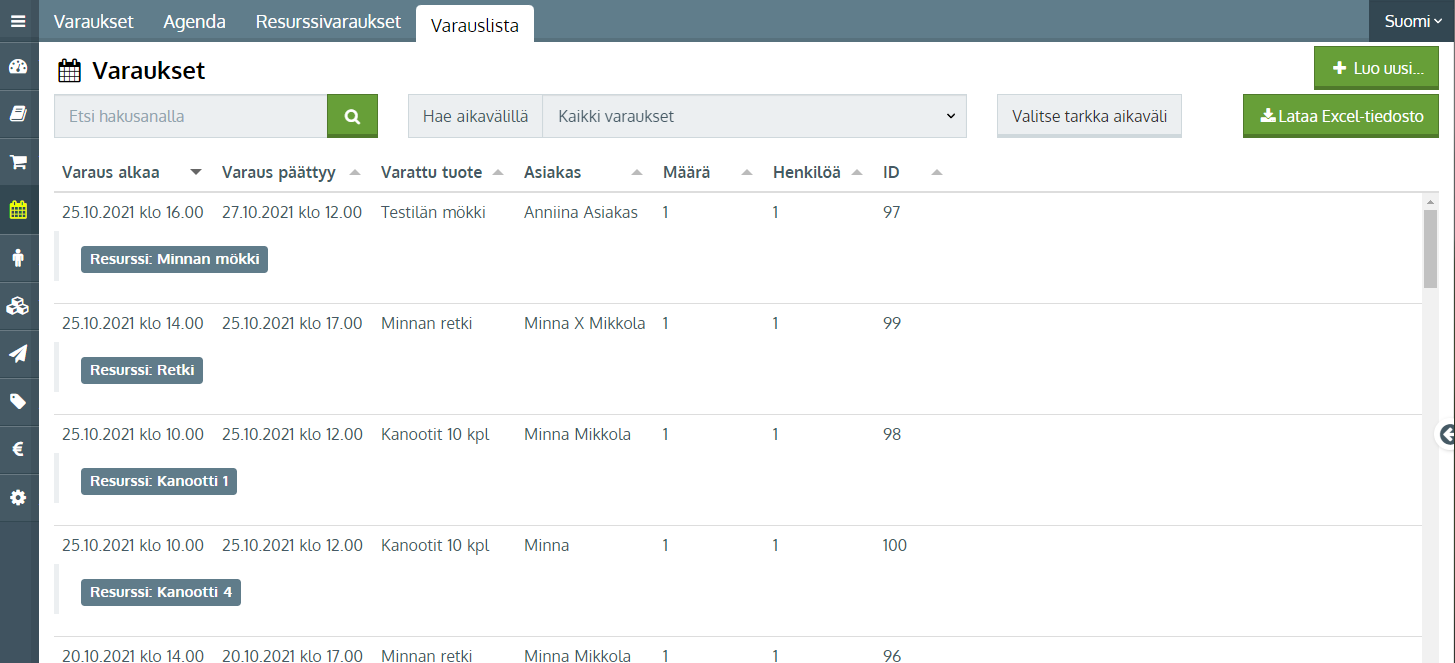The image size is (1455, 663).
Task: Sort by Määrä column
Action: [x=707, y=172]
